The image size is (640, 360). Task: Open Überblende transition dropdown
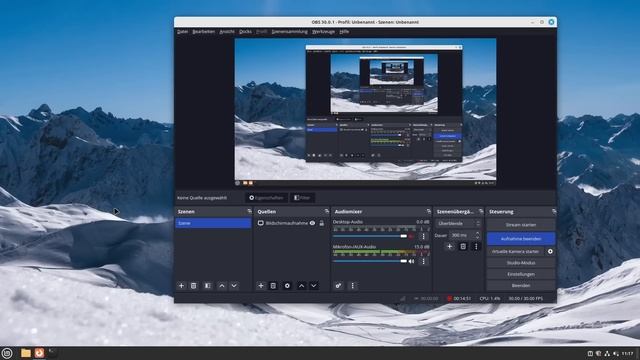pyautogui.click(x=458, y=224)
